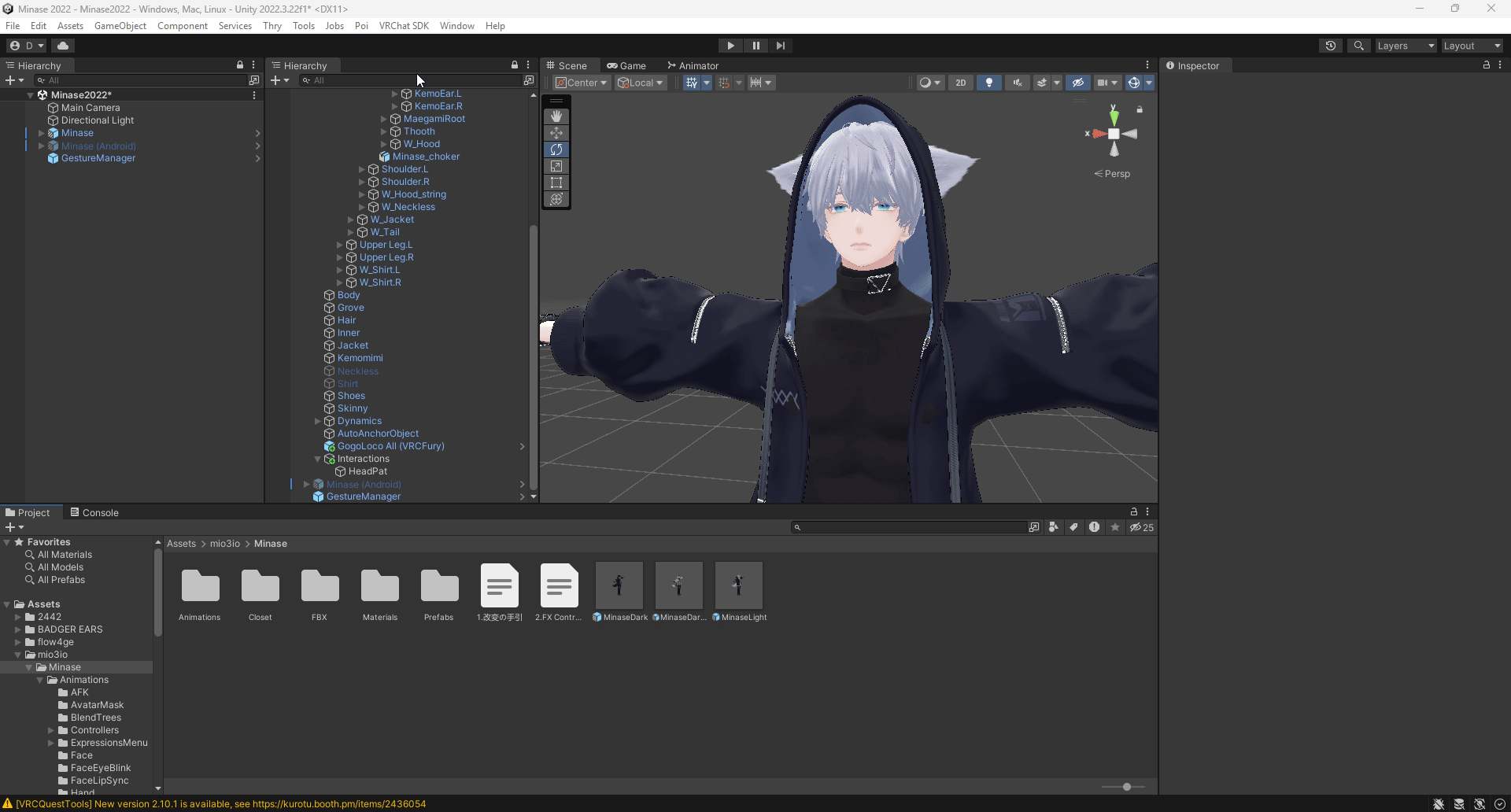Open the Layout dropdown
1511x812 pixels.
tap(1472, 46)
